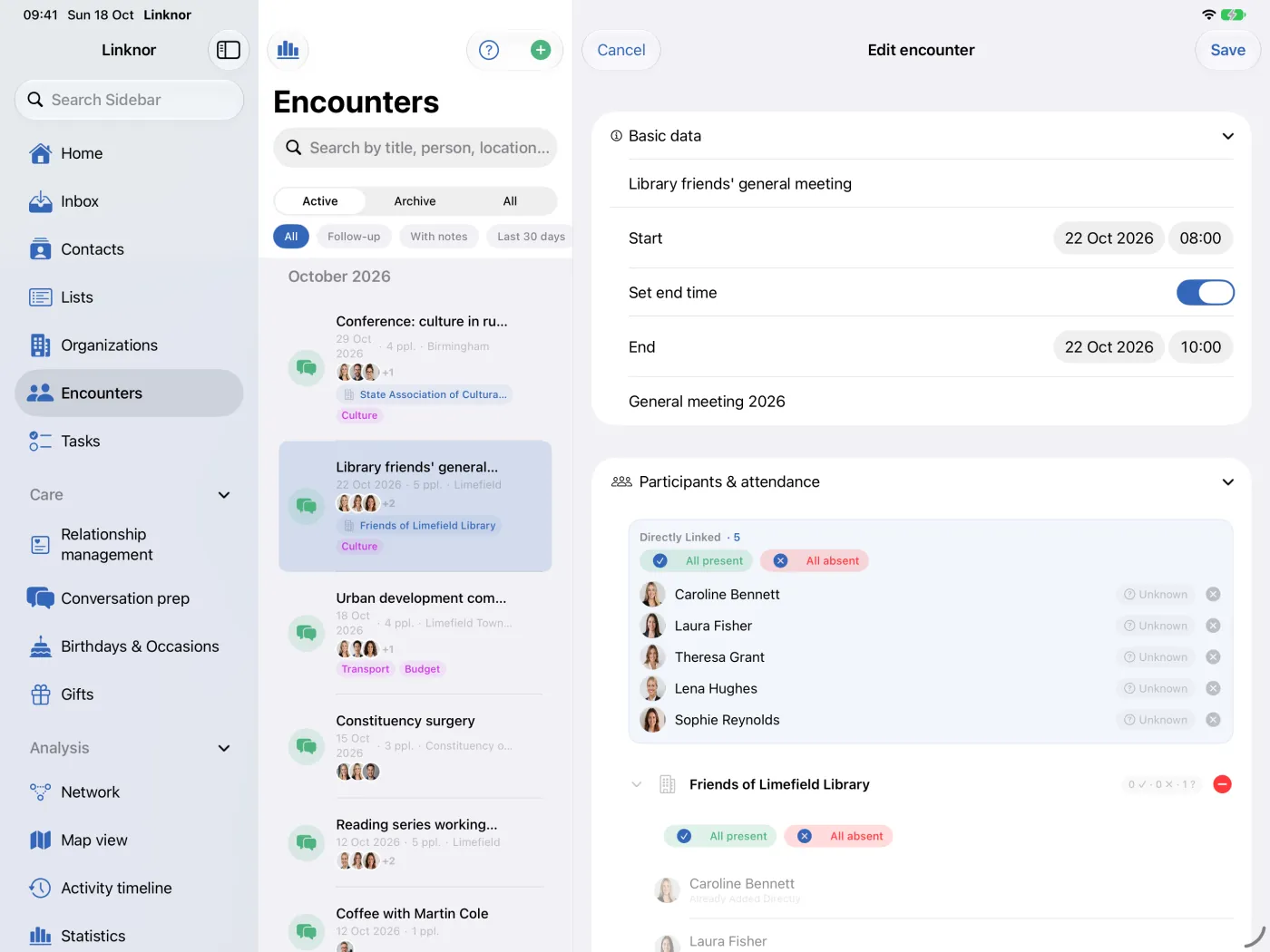This screenshot has width=1270, height=952.
Task: Mark all directly linked participants present
Action: [697, 561]
